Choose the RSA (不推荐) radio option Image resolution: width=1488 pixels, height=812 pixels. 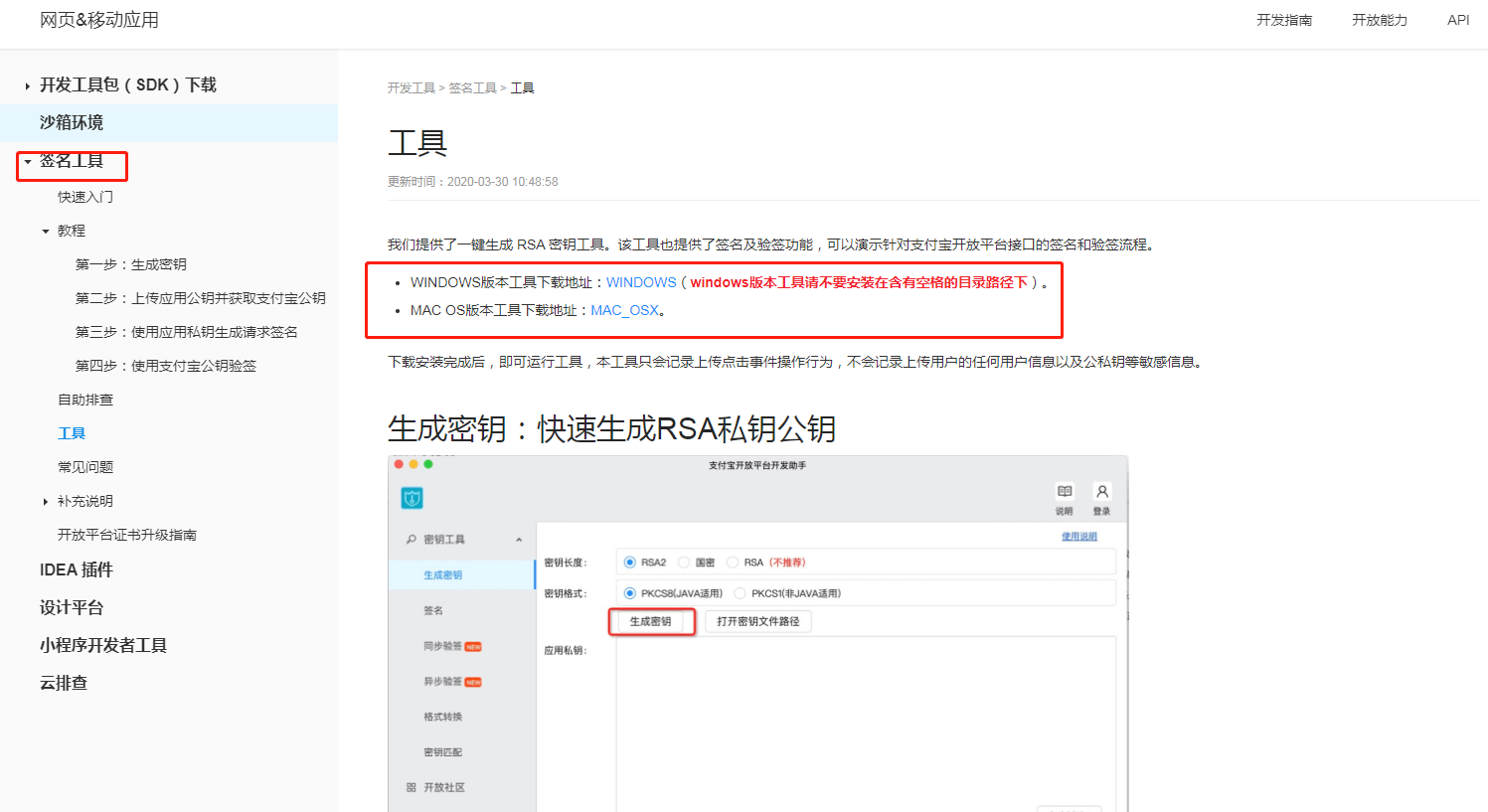tap(733, 563)
